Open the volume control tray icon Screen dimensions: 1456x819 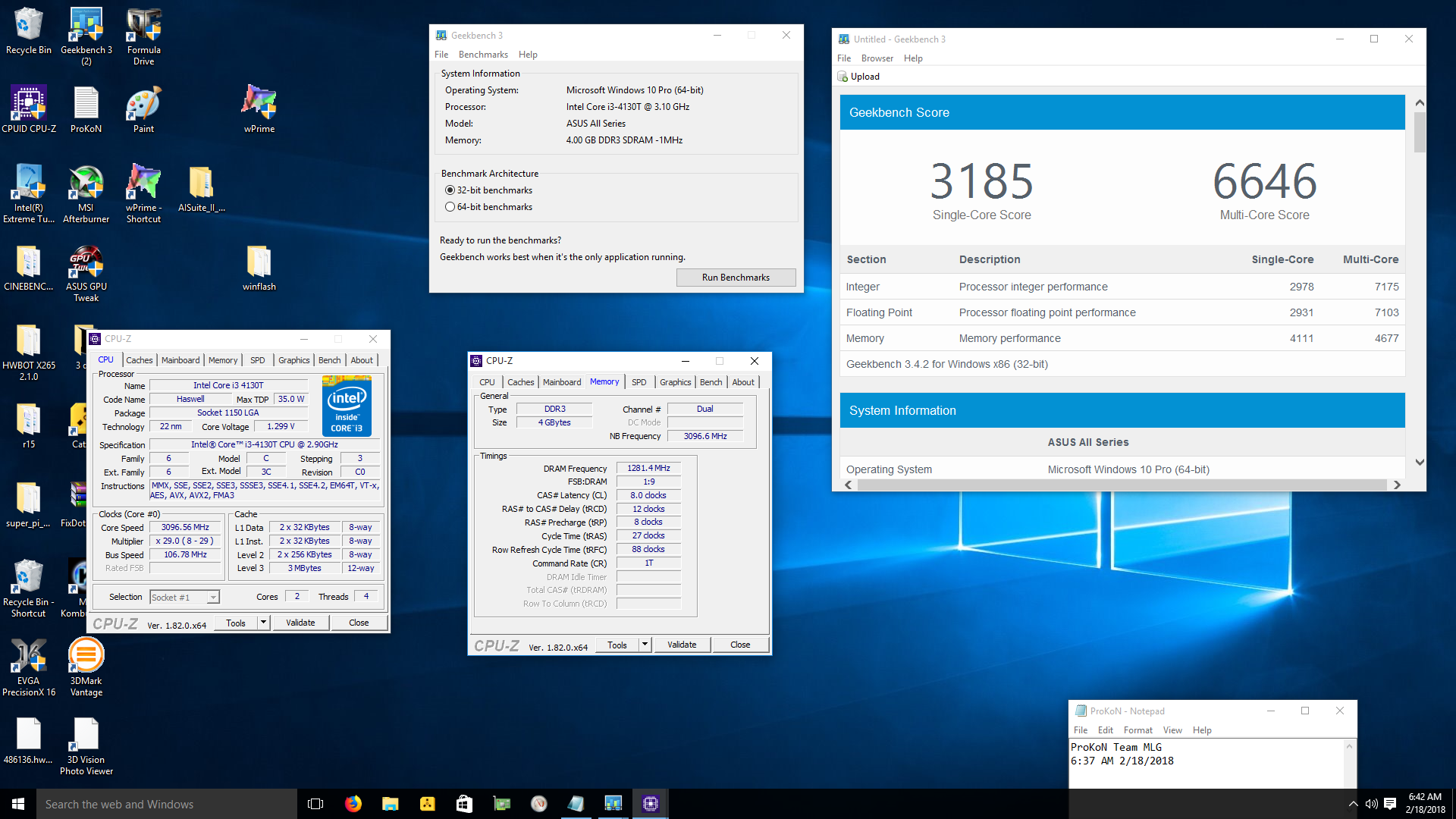(x=1371, y=804)
